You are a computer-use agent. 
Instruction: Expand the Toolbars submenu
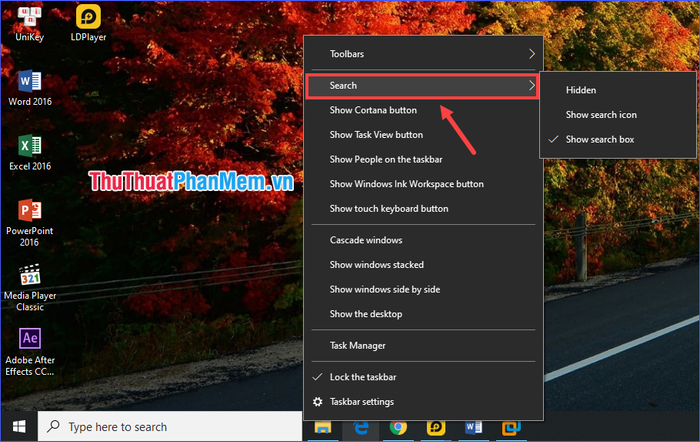pos(423,54)
